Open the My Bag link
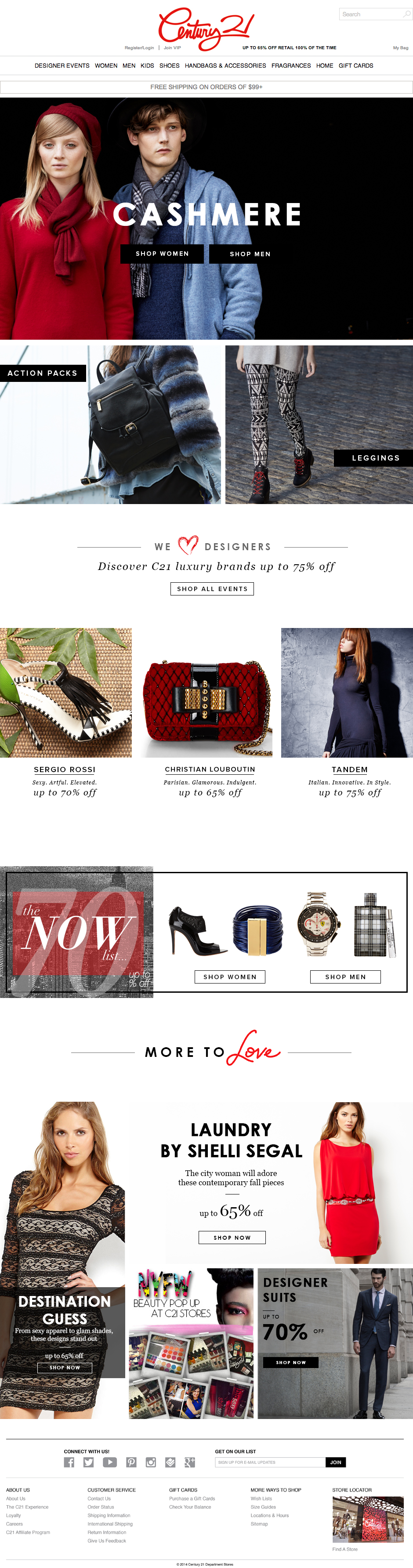The image size is (413, 1568). [x=401, y=47]
